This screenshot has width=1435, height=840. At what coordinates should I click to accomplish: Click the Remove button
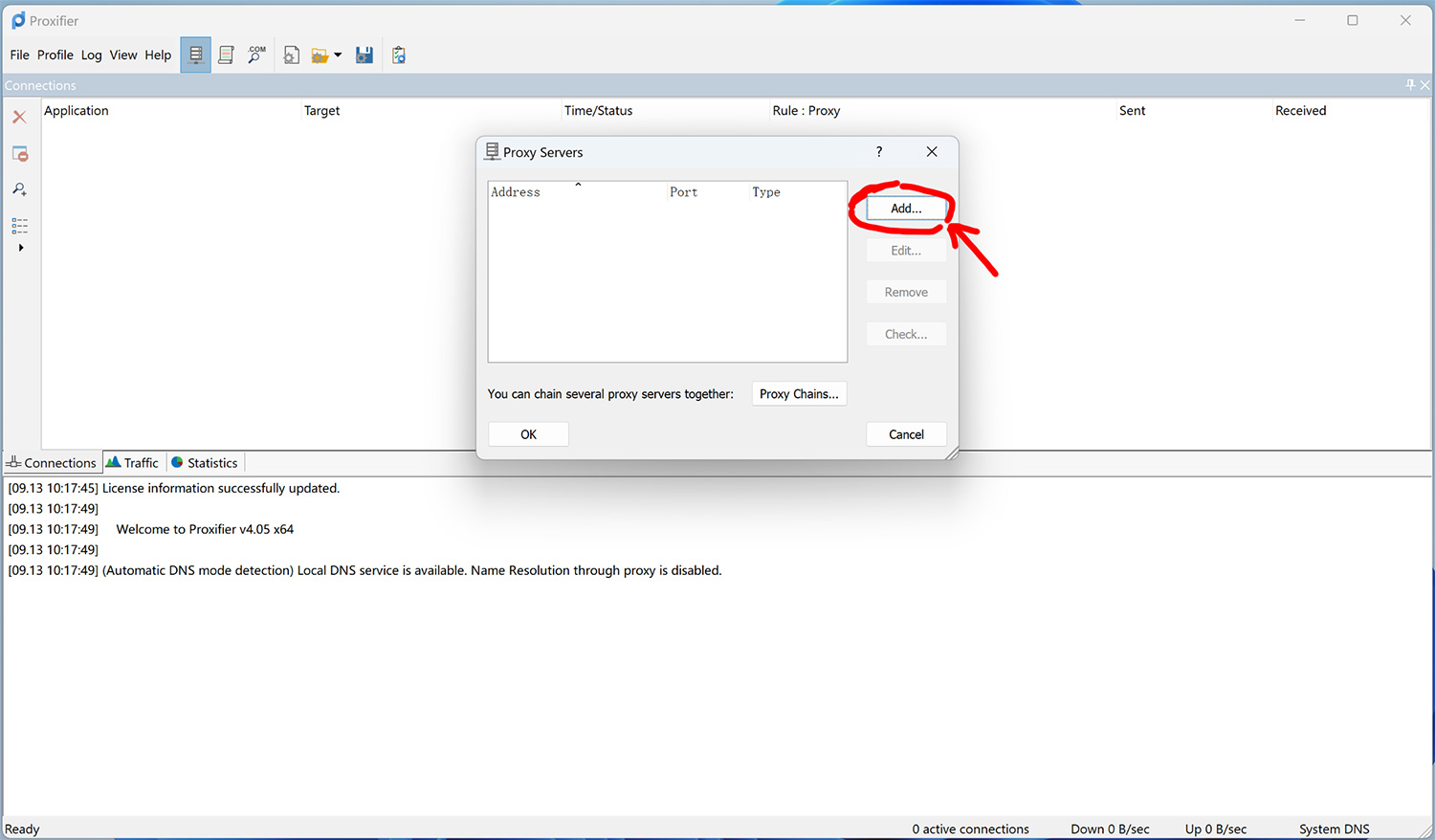906,292
